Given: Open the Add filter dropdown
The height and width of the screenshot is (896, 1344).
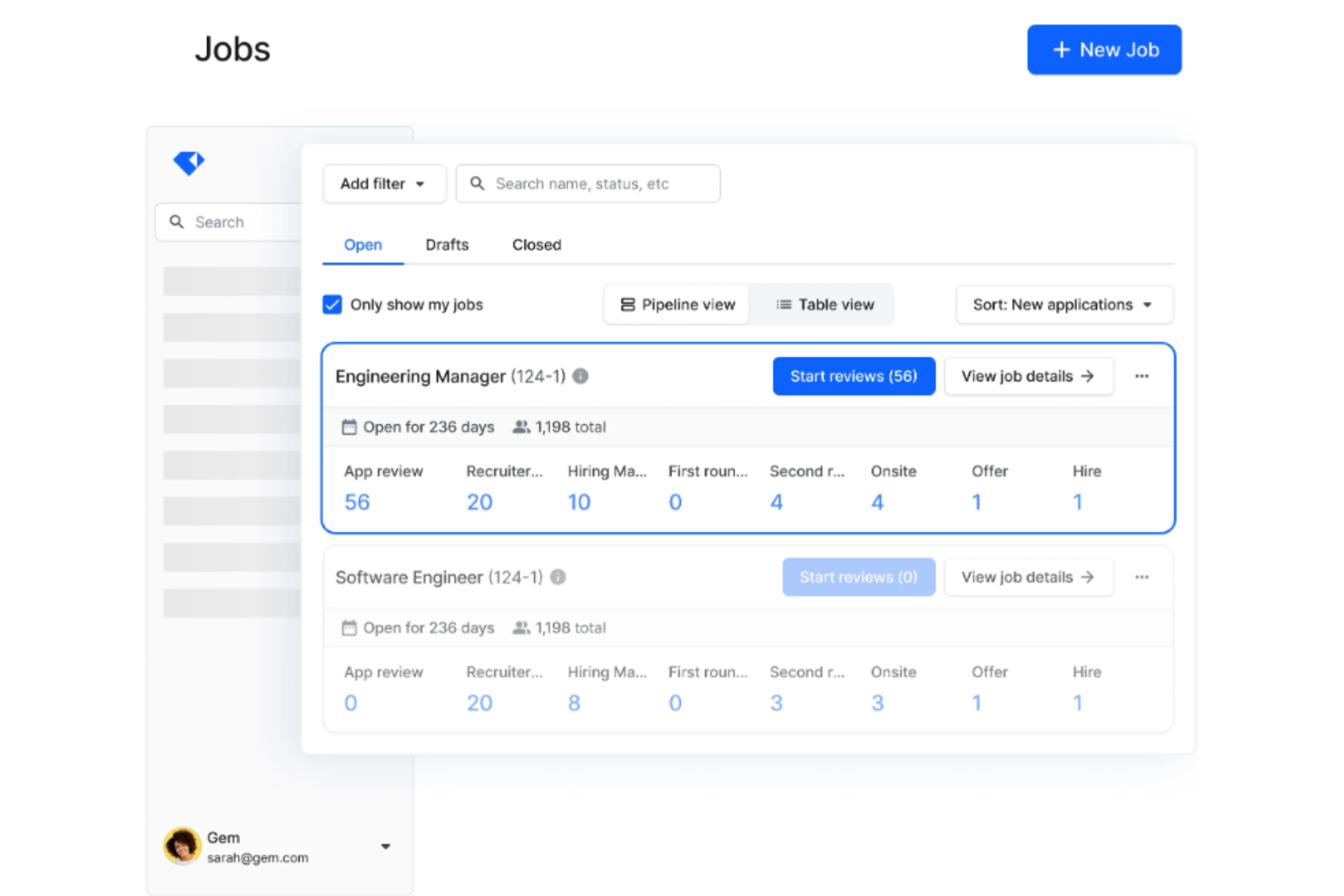Looking at the screenshot, I should pos(383,183).
